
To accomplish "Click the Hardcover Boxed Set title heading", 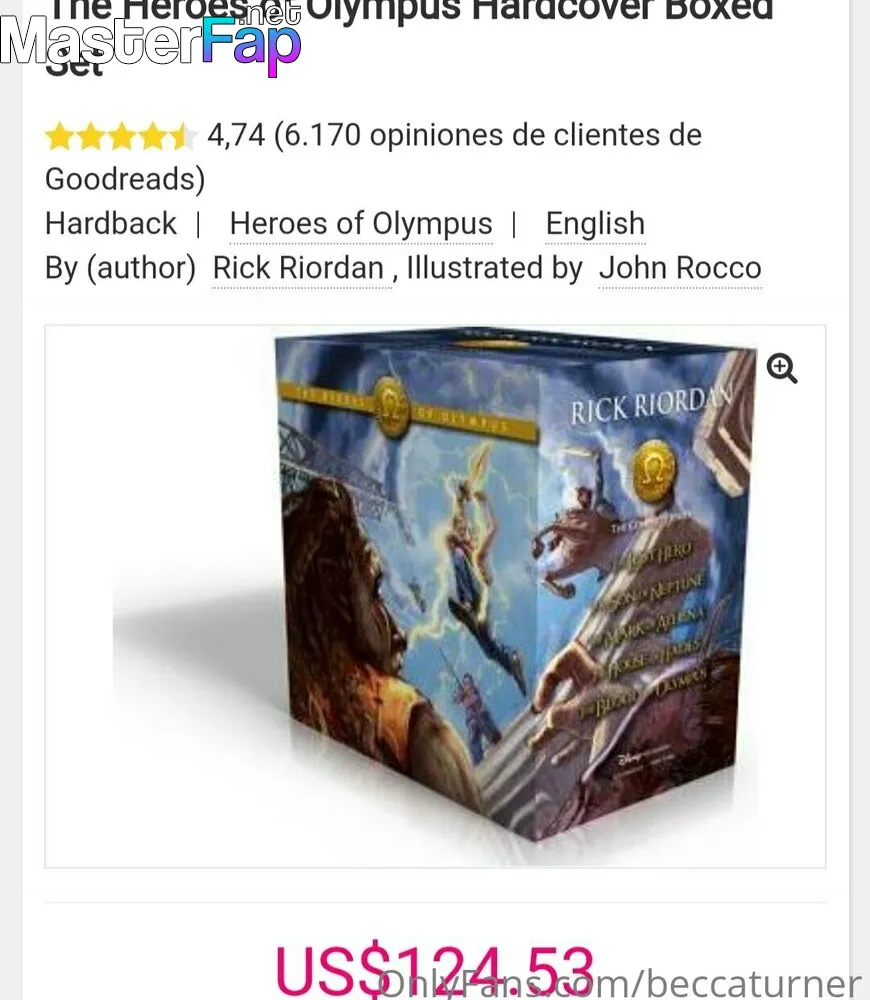I will click(409, 35).
